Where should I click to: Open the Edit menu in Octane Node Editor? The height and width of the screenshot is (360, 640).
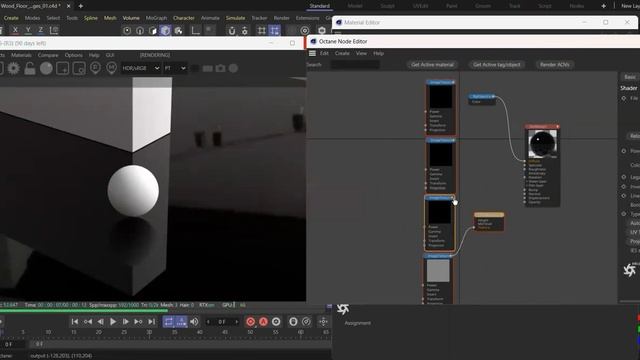(x=324, y=53)
